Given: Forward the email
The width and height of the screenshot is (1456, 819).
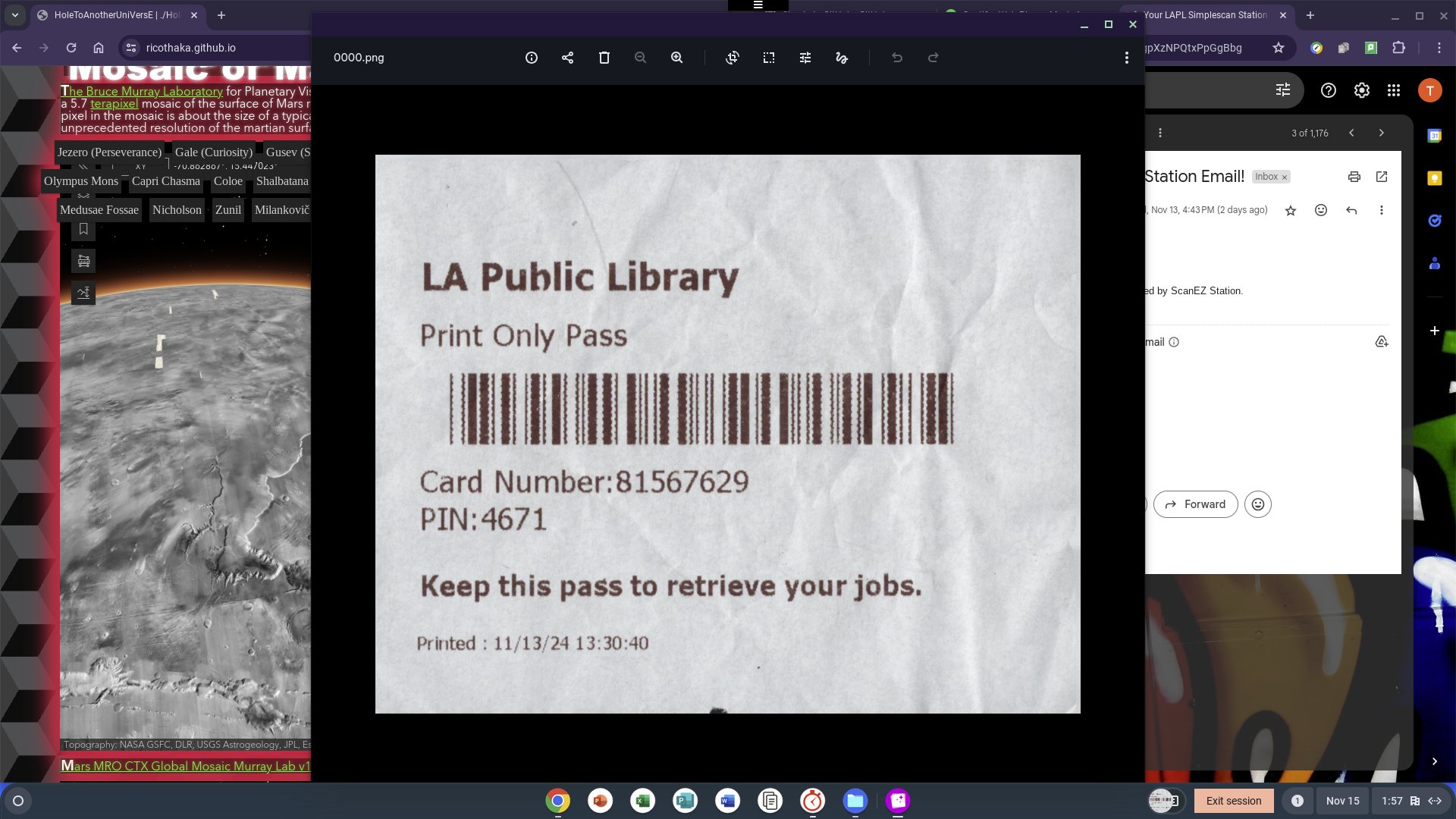Looking at the screenshot, I should [x=1195, y=504].
